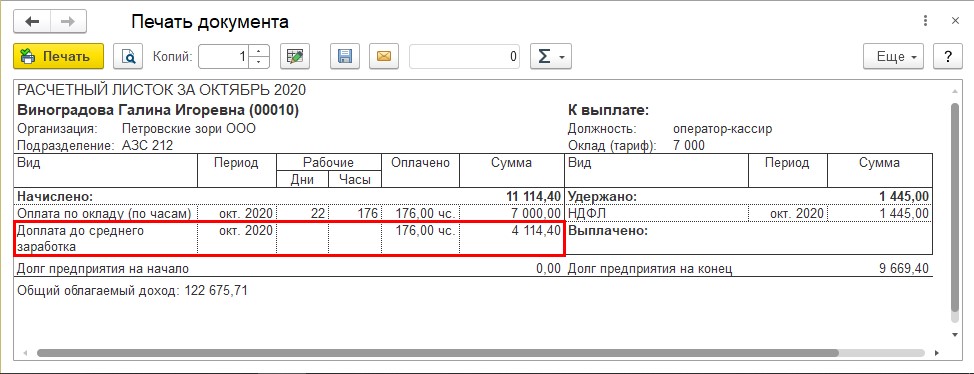The height and width of the screenshot is (374, 974).
Task: Click the Начислено total 11 114,40
Action: [x=534, y=197]
